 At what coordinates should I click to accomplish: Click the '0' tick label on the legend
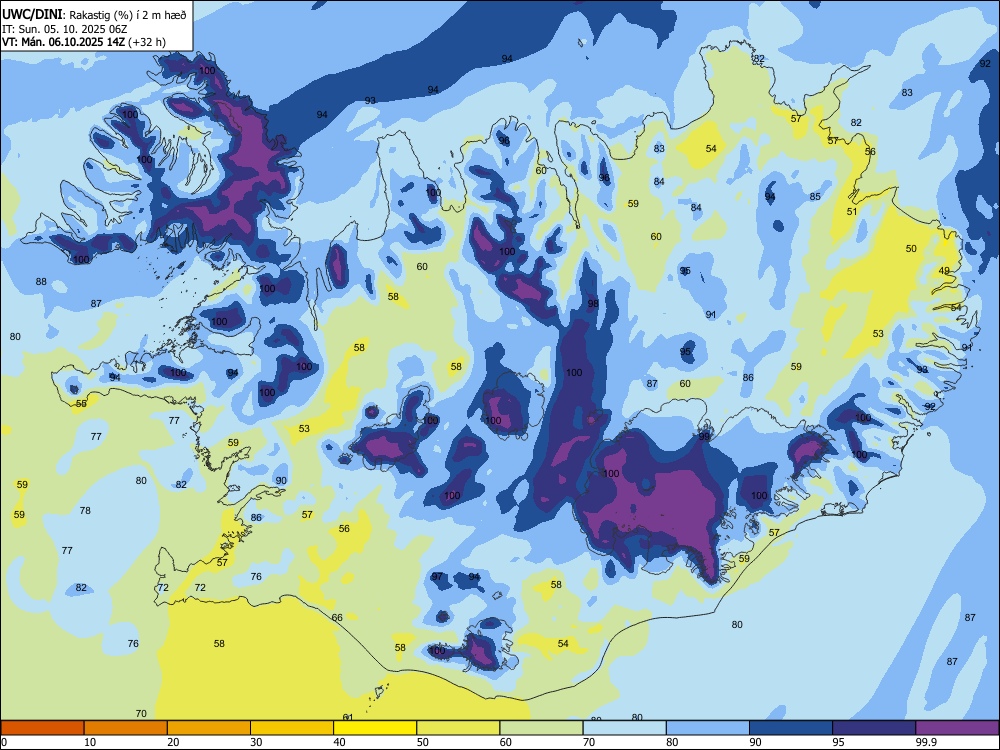(5, 742)
